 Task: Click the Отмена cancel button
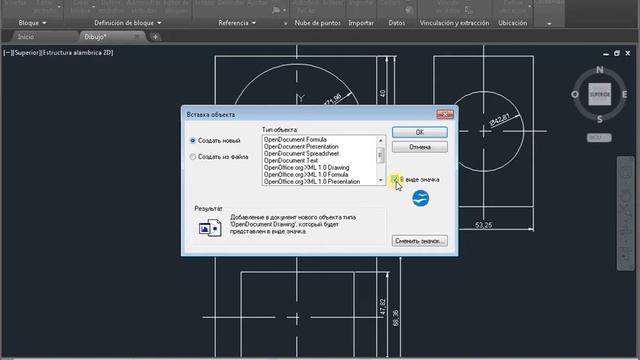pos(420,147)
